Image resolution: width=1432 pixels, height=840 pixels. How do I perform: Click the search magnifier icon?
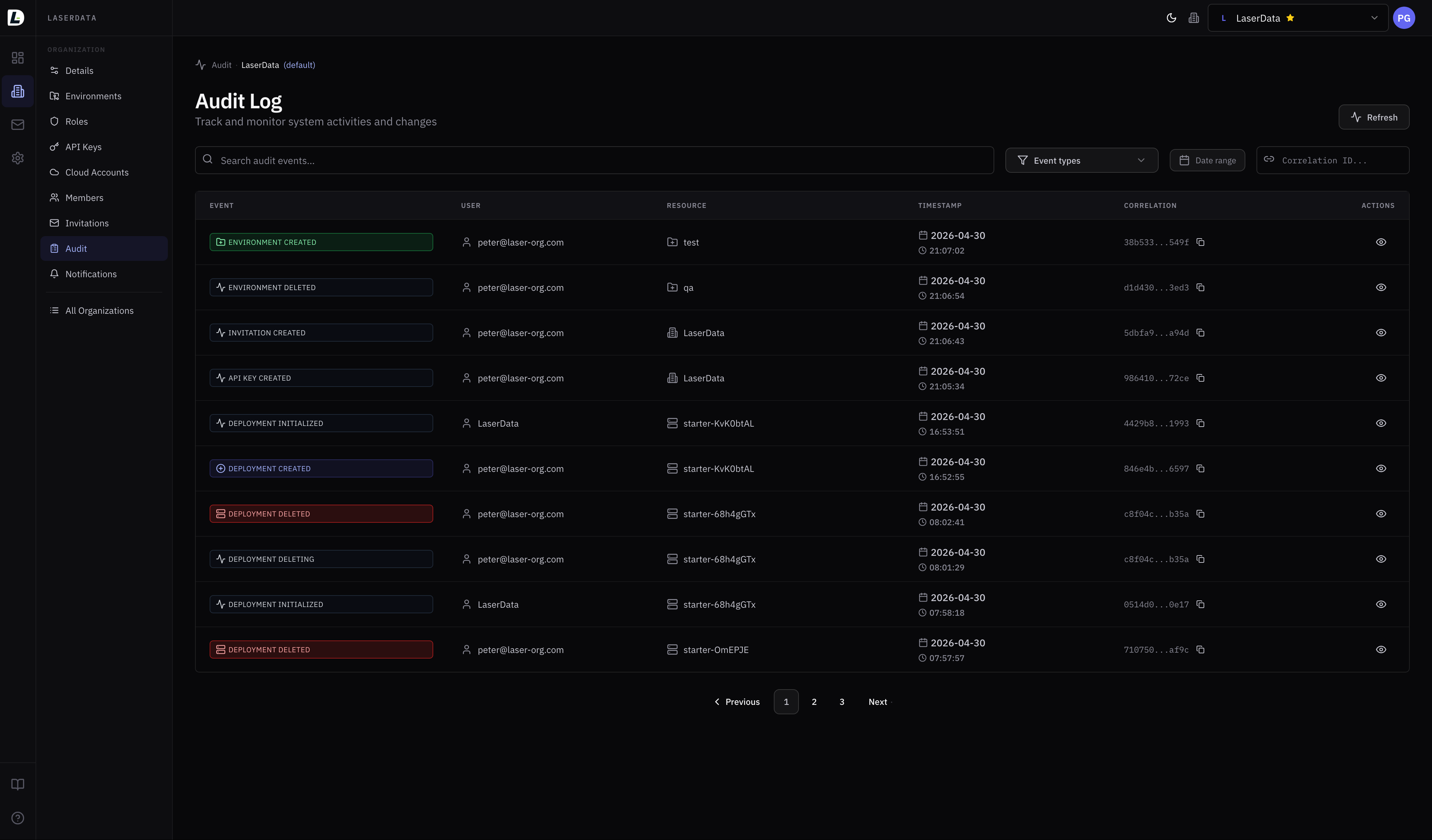208,159
